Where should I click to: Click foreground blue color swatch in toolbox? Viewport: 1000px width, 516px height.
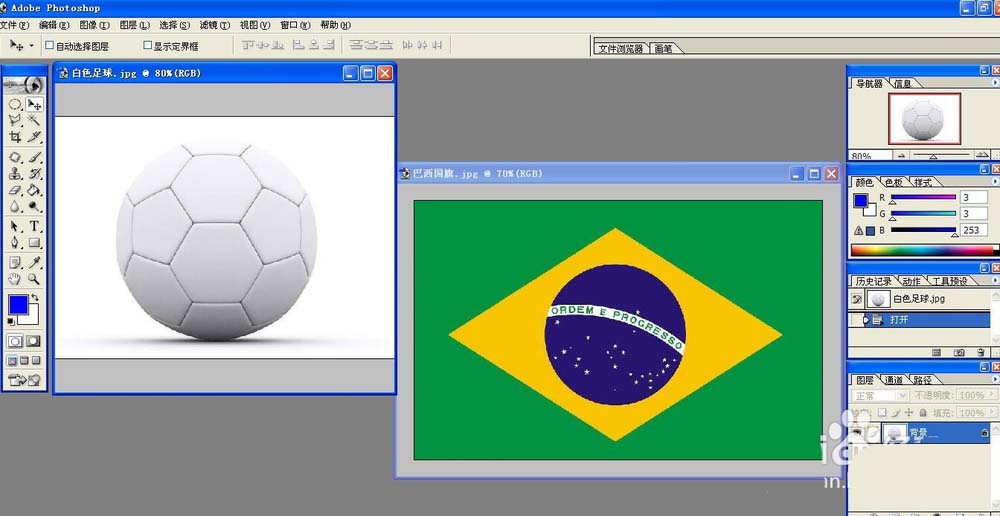pos(18,304)
